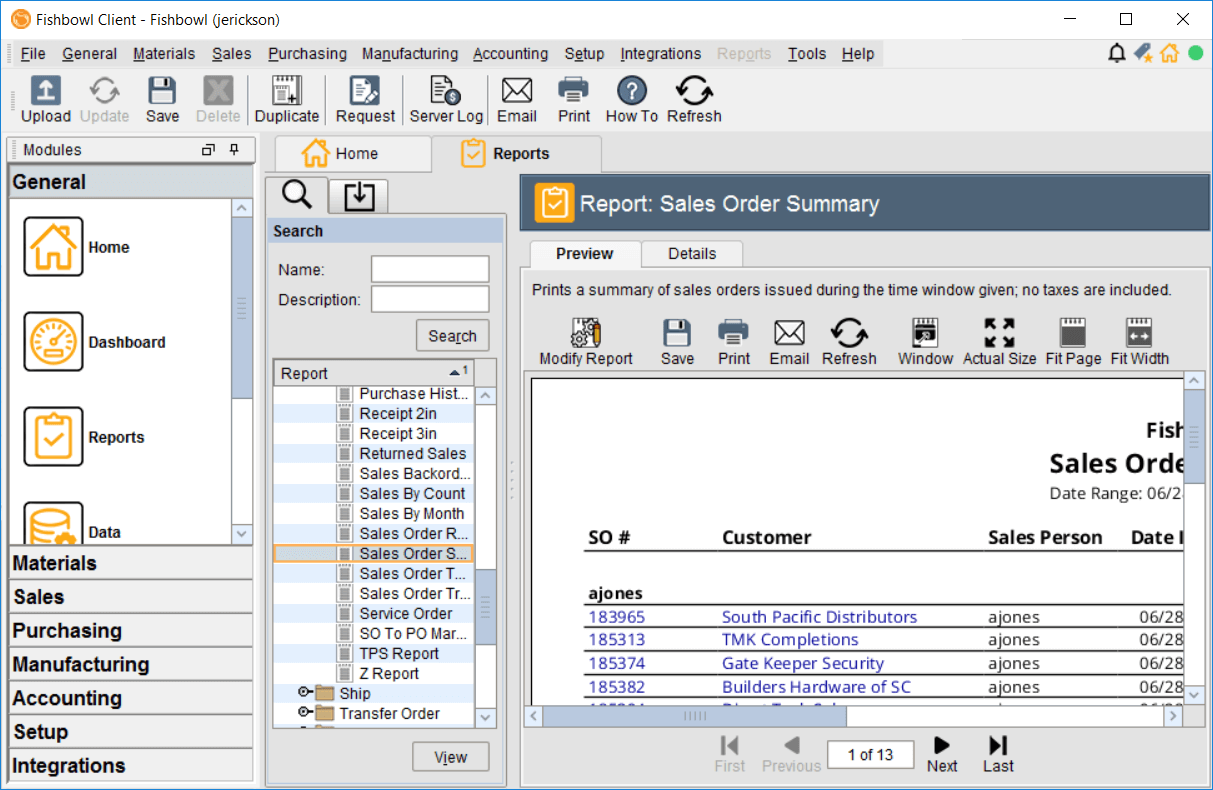Open the Modify Report designer
Screen dimensions: 1213x790
pyautogui.click(x=585, y=340)
